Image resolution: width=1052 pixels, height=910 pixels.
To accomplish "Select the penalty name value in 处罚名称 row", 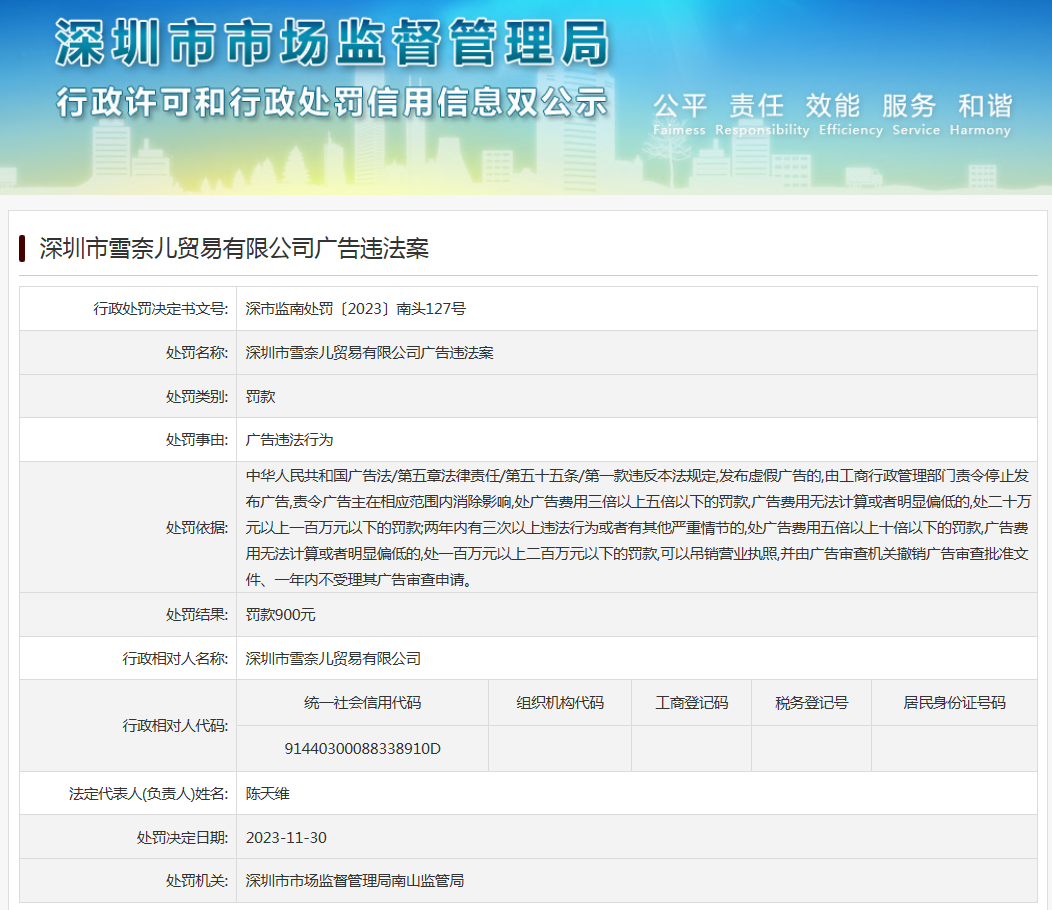I will [370, 352].
